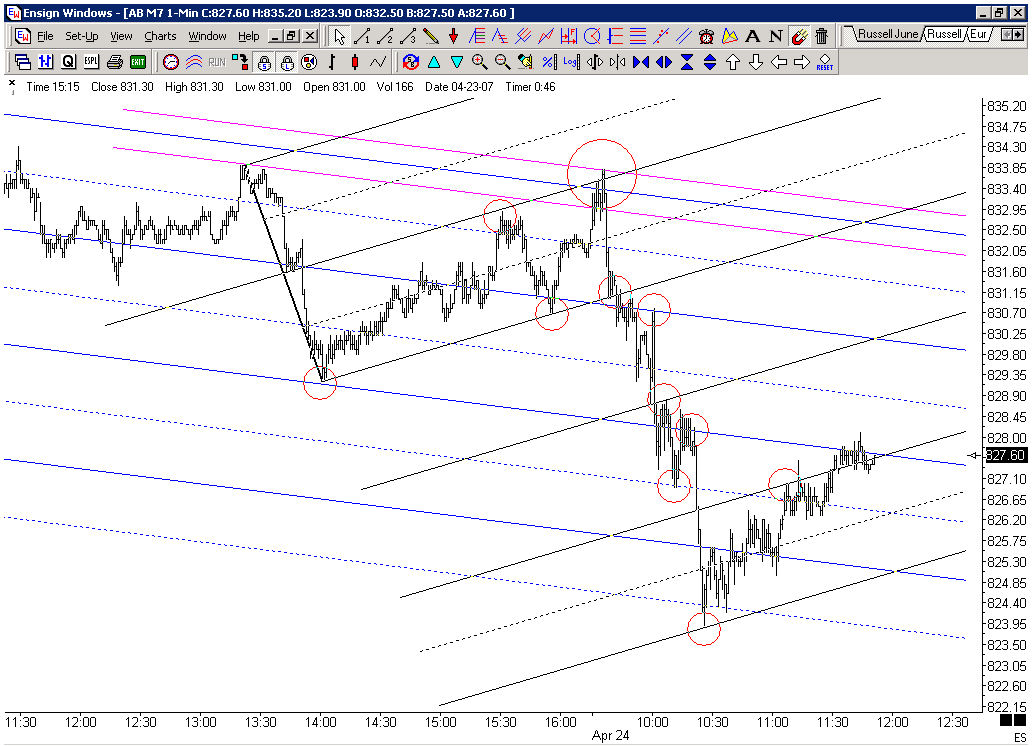Shift chart up with white up arrow
1032x746 pixels.
(733, 62)
